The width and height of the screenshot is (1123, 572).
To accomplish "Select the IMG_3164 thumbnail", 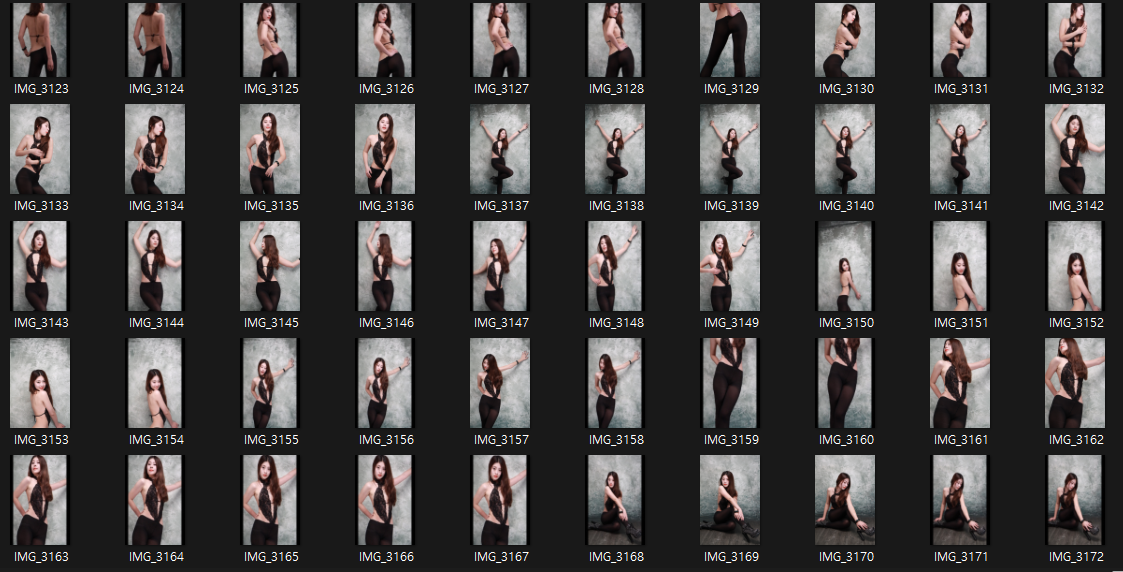I will (x=155, y=500).
